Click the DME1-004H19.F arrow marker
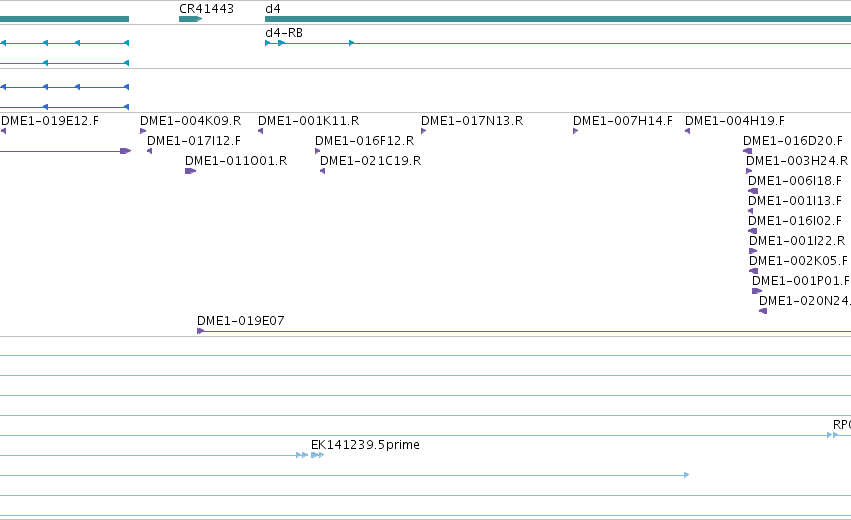851x520 pixels. pyautogui.click(x=688, y=131)
